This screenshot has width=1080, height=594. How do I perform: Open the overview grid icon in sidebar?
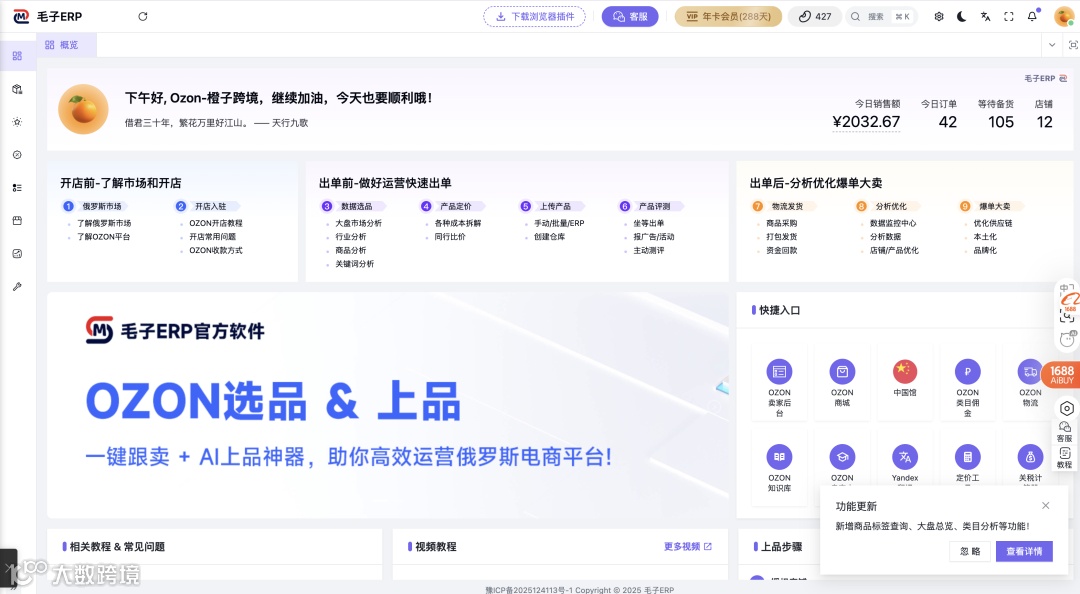[17, 56]
